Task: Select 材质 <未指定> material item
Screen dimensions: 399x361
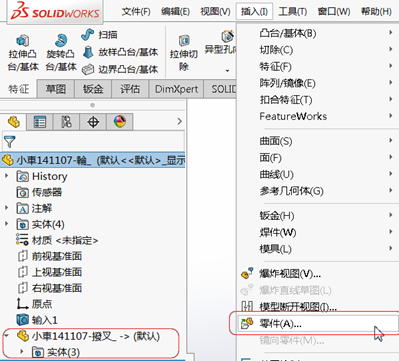Action: [57, 240]
